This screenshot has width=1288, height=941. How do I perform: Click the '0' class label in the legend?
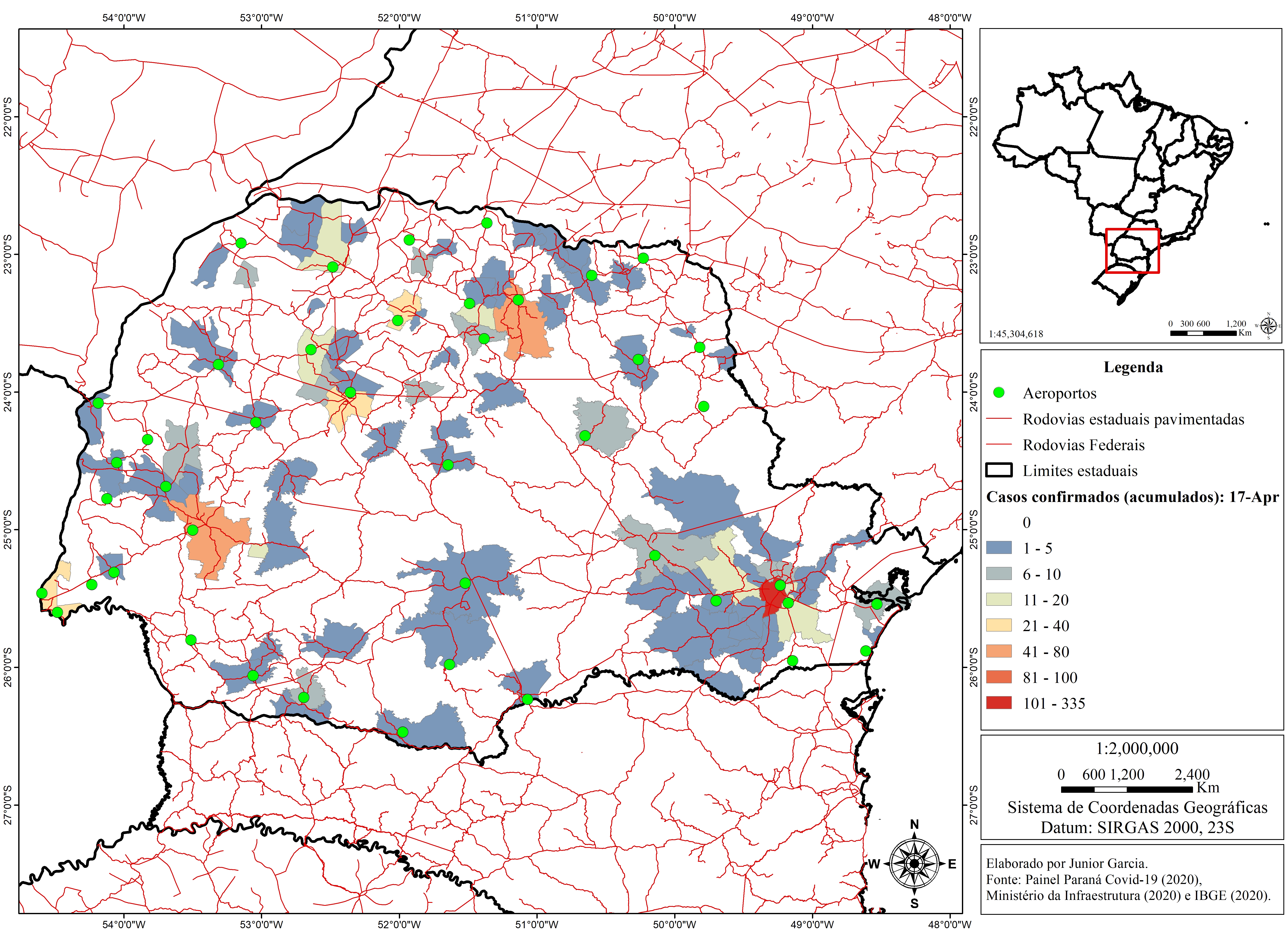[x=1026, y=522]
